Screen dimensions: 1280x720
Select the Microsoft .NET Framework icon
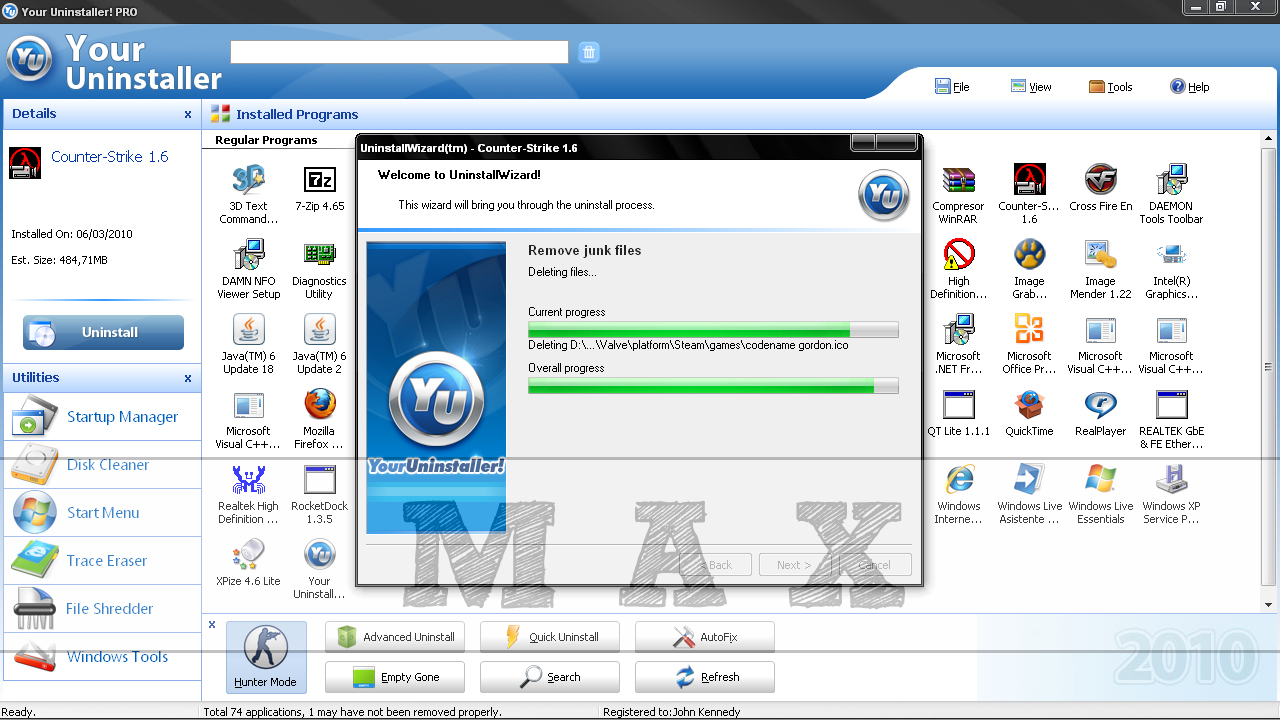(x=958, y=330)
